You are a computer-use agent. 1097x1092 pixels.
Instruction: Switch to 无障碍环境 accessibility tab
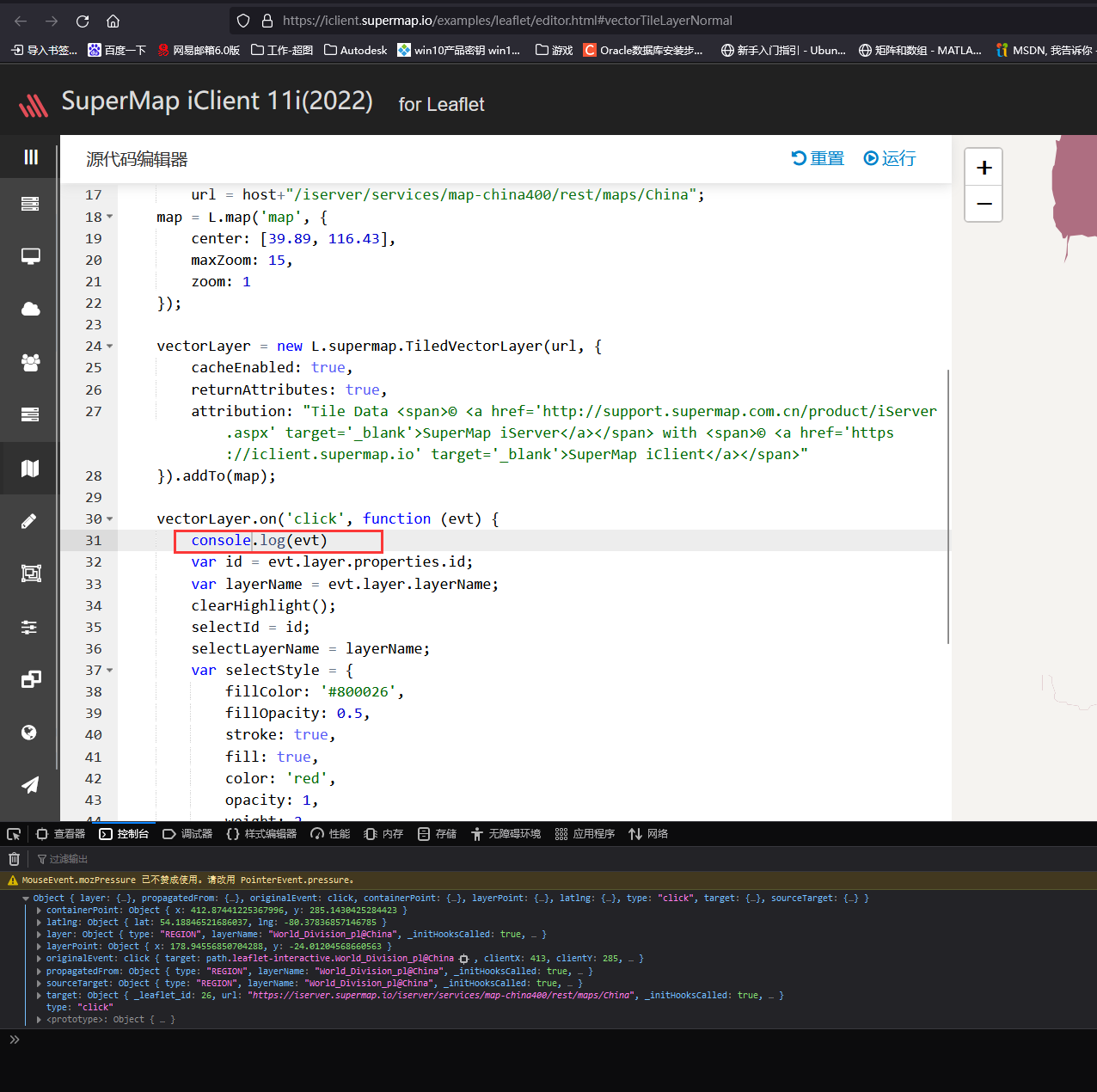tap(506, 834)
